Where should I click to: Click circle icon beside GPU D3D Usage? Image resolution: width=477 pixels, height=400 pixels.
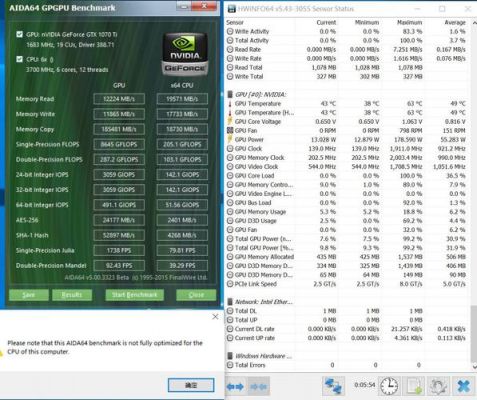pos(230,221)
